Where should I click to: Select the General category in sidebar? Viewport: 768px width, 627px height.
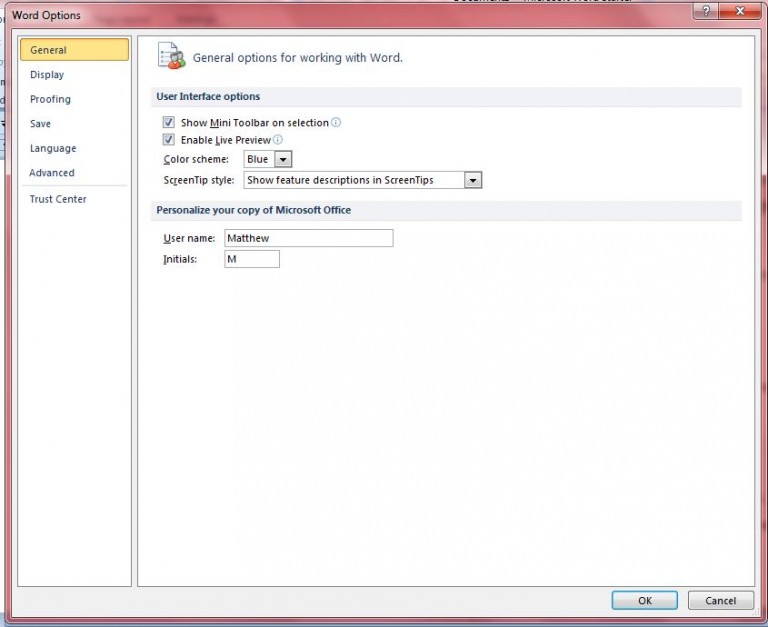click(74, 50)
